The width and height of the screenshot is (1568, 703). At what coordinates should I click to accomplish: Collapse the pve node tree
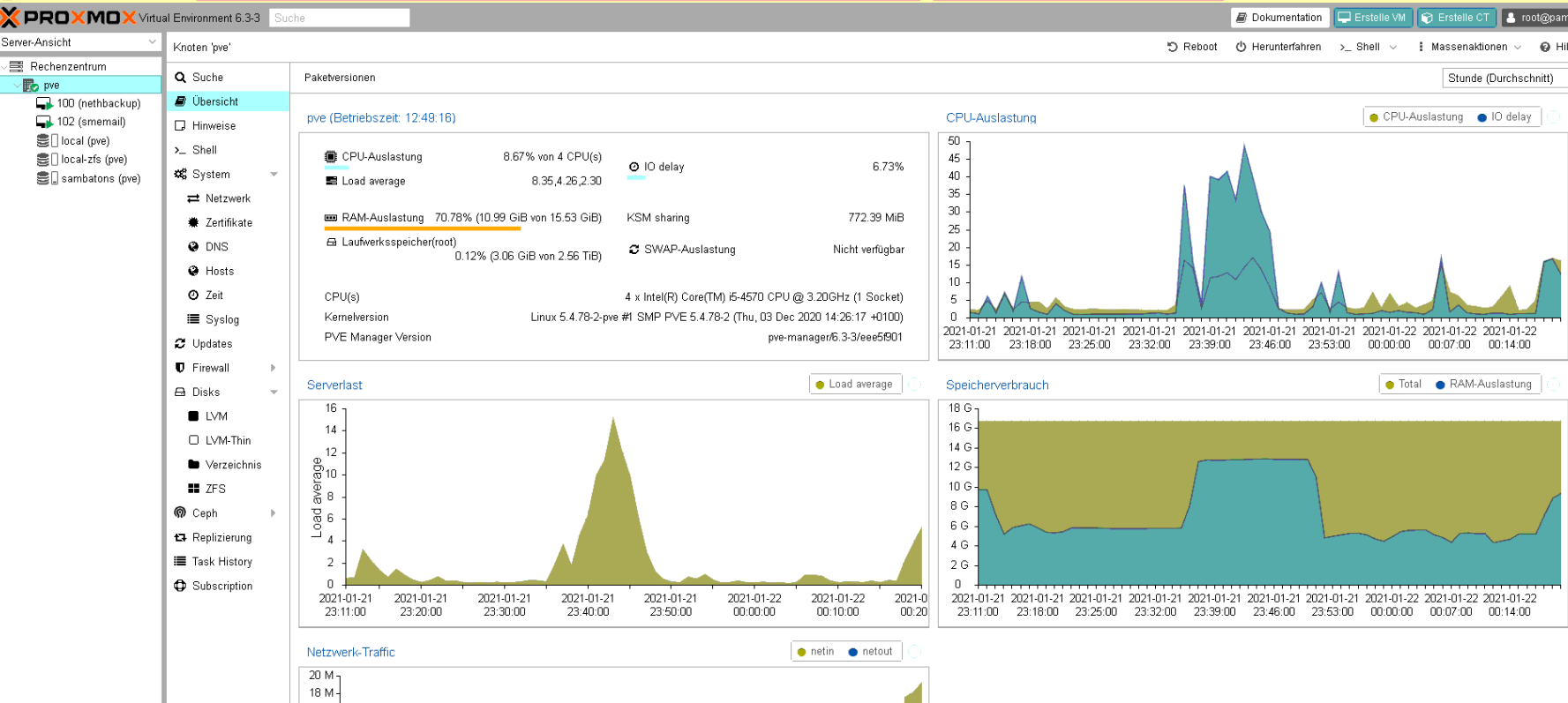pos(16,86)
